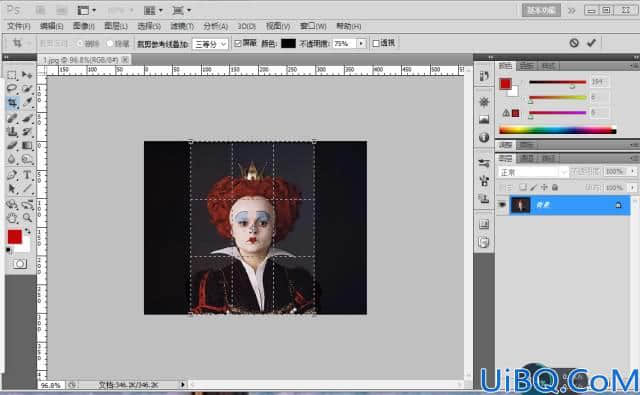Viewport: 640px width, 395px height.
Task: Open the 图像(I) menu
Action: tap(84, 26)
